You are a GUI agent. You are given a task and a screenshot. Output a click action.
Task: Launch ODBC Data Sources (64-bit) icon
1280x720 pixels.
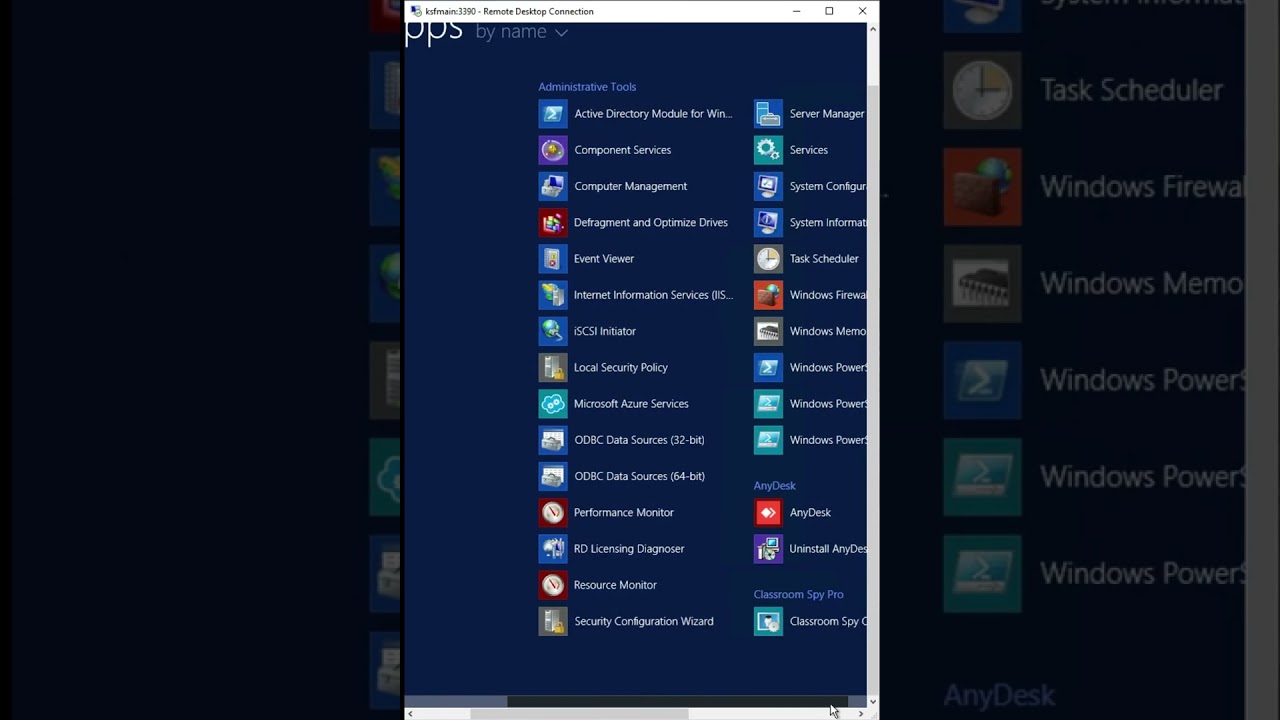coord(553,476)
